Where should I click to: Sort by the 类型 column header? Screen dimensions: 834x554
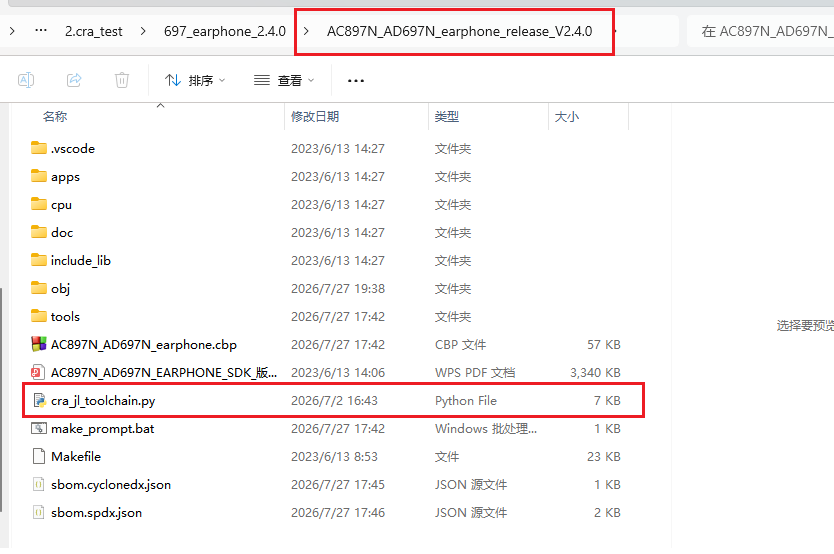click(x=447, y=116)
